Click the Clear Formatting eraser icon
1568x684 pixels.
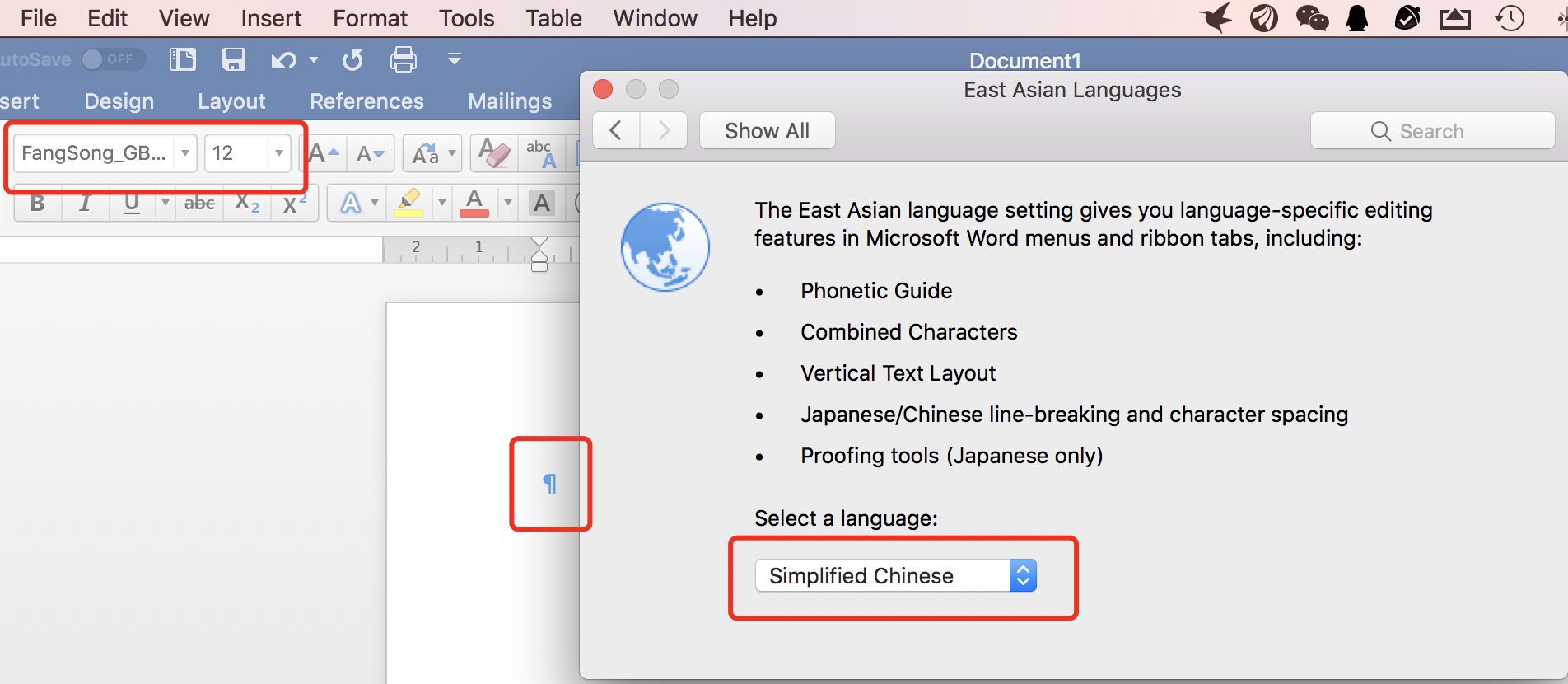(x=494, y=153)
